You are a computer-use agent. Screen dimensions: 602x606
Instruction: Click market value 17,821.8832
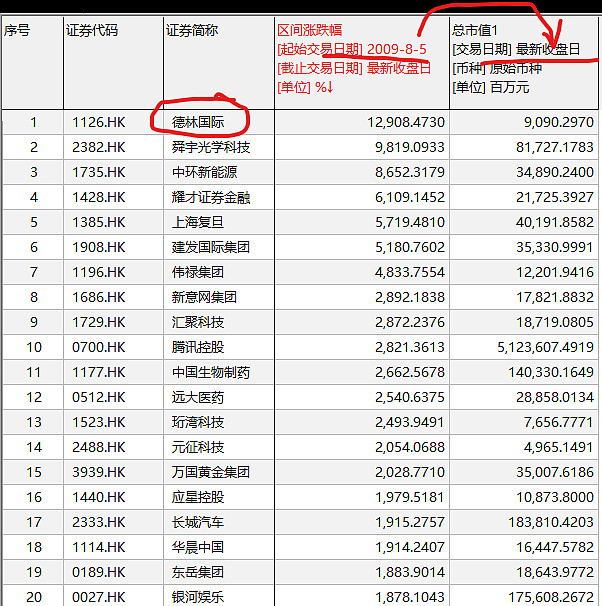point(554,297)
